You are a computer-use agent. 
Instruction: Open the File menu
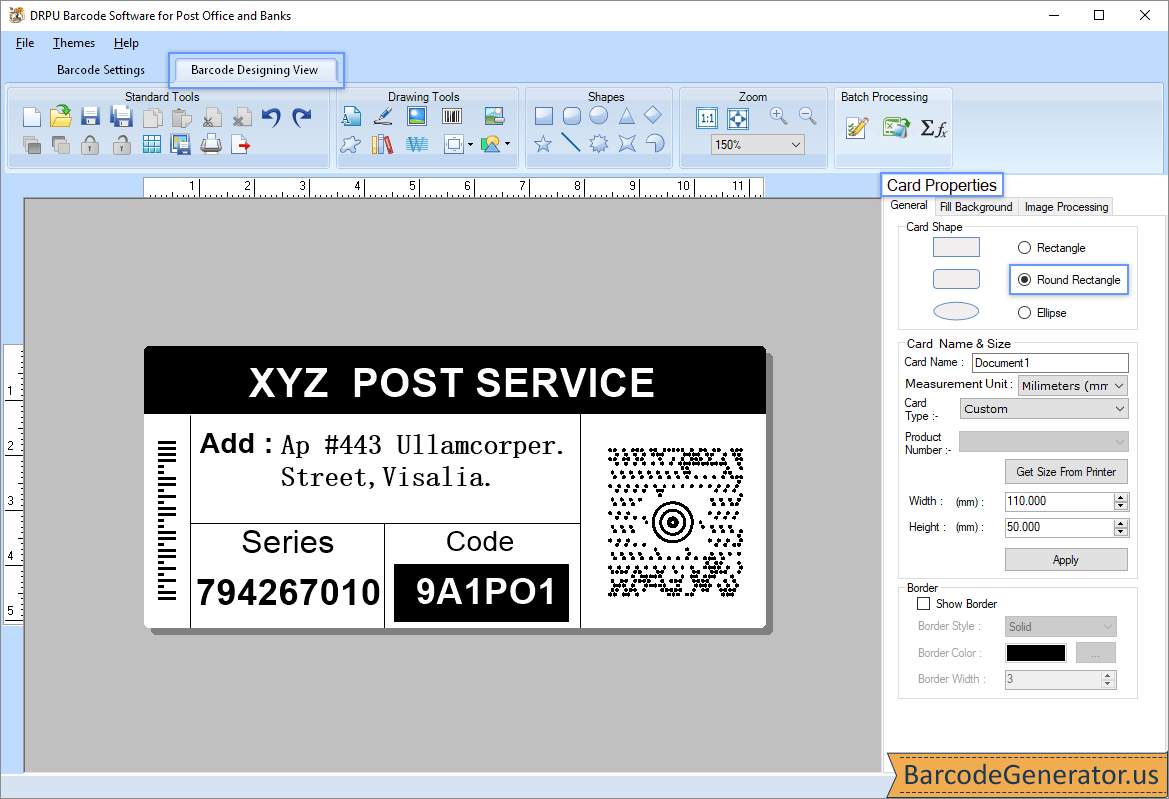click(25, 43)
